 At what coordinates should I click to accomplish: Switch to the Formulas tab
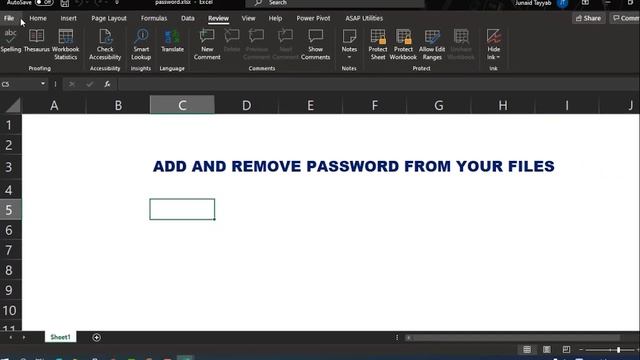[x=154, y=18]
